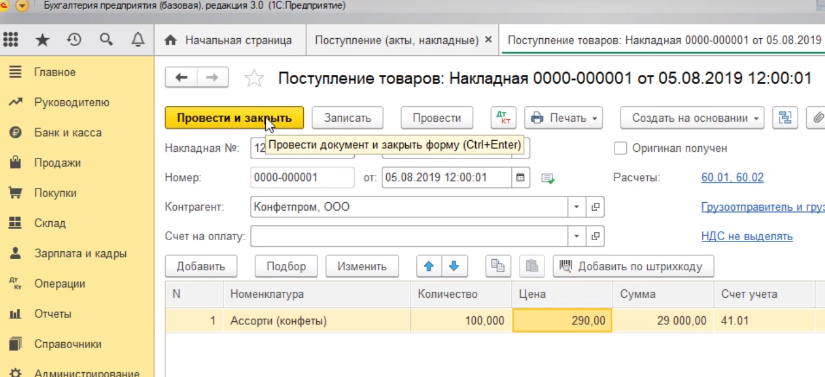Expand Контрагент dropdown list
825x377 pixels.
coord(577,207)
